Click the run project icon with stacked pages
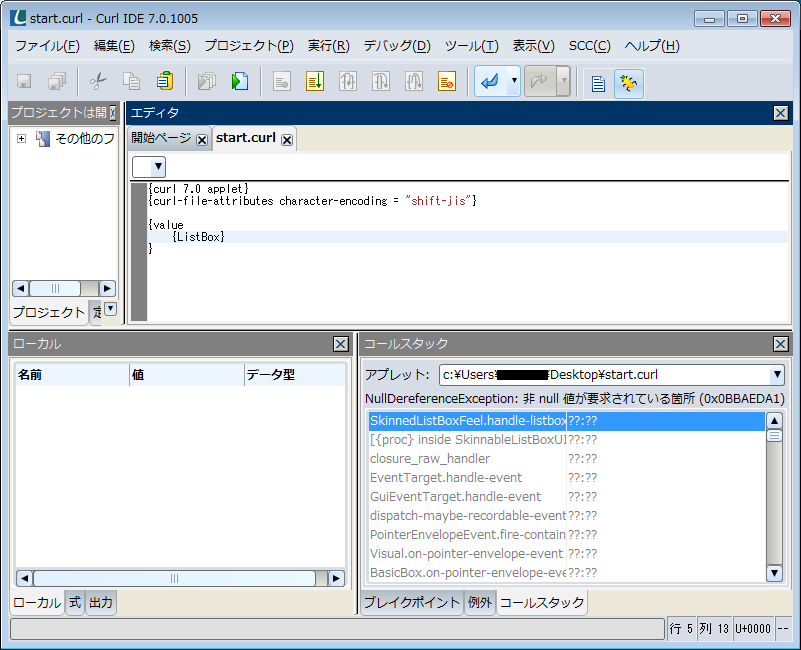The image size is (801, 650). coord(207,81)
